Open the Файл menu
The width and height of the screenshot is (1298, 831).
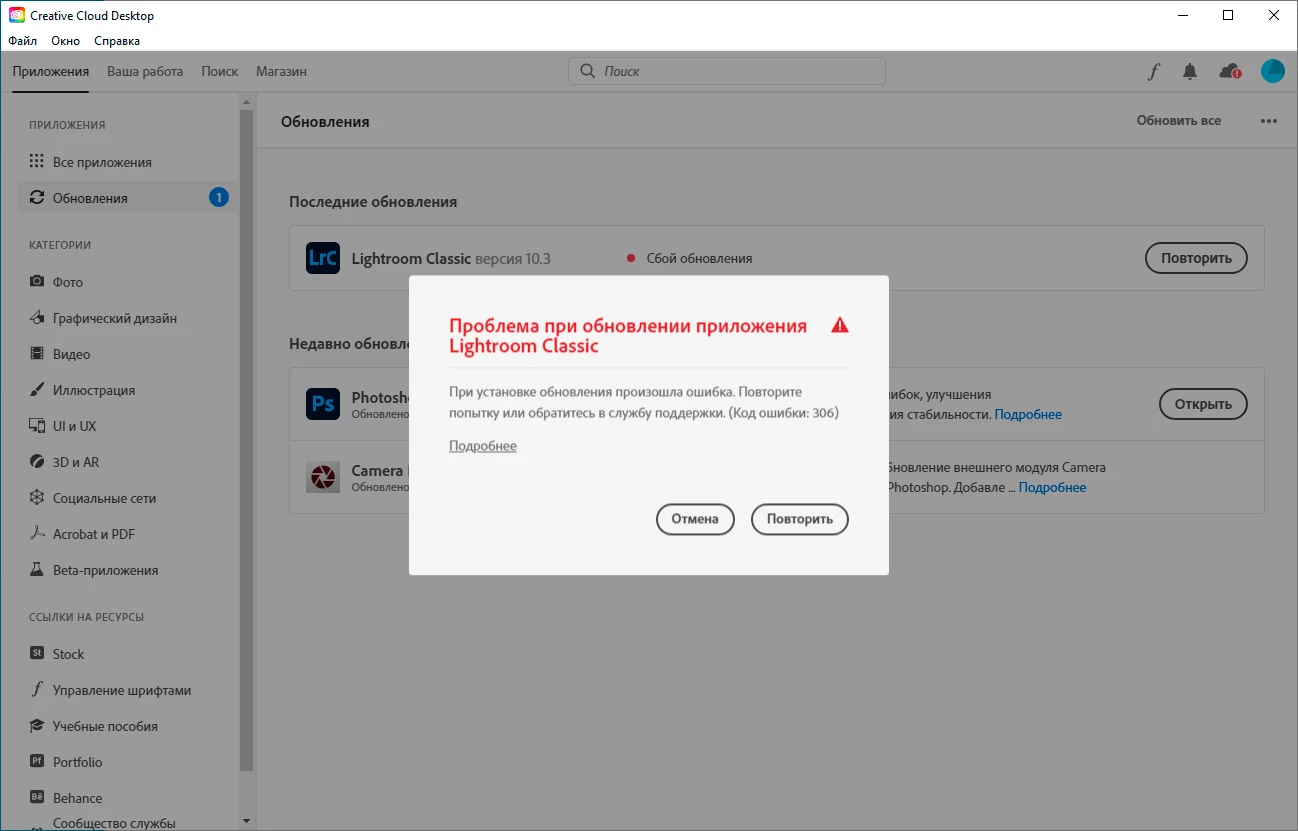pyautogui.click(x=23, y=41)
